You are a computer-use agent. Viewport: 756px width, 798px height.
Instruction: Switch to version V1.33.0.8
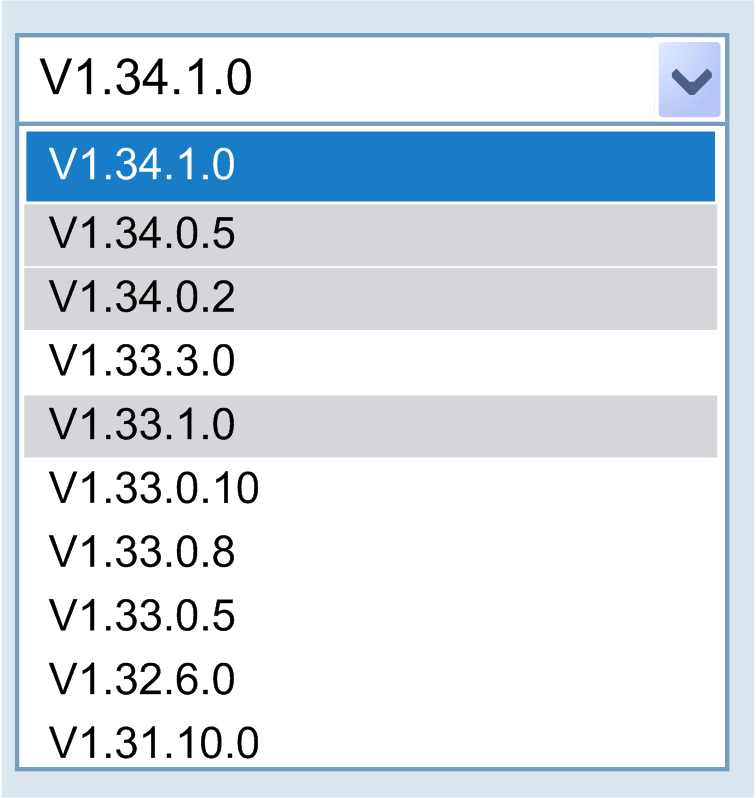[370, 553]
